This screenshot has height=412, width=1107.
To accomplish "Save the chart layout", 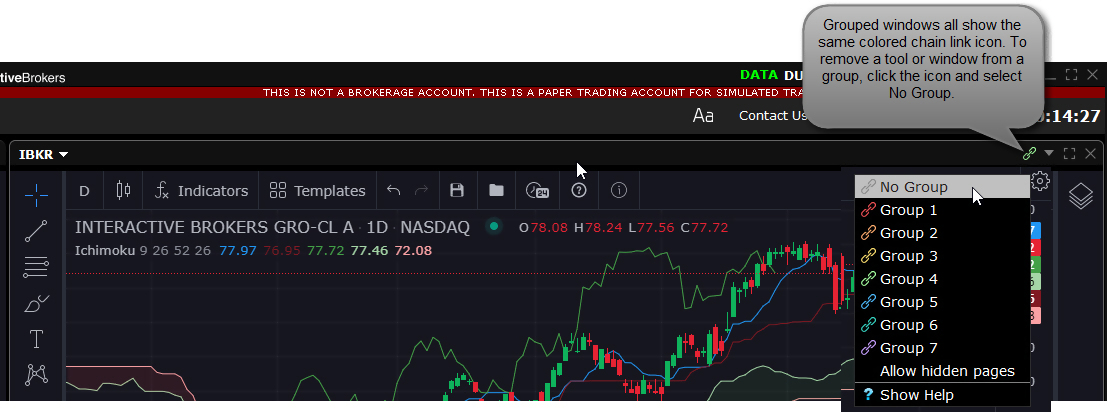I will [457, 190].
